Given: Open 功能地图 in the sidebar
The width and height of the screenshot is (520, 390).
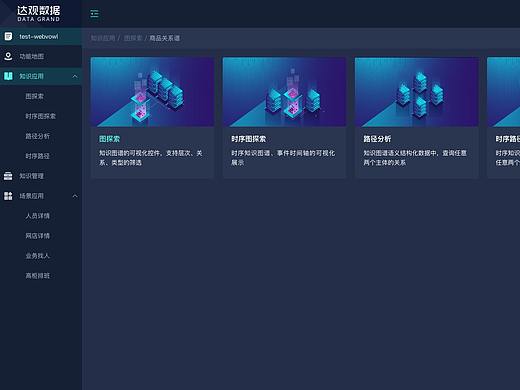Looking at the screenshot, I should 31,56.
